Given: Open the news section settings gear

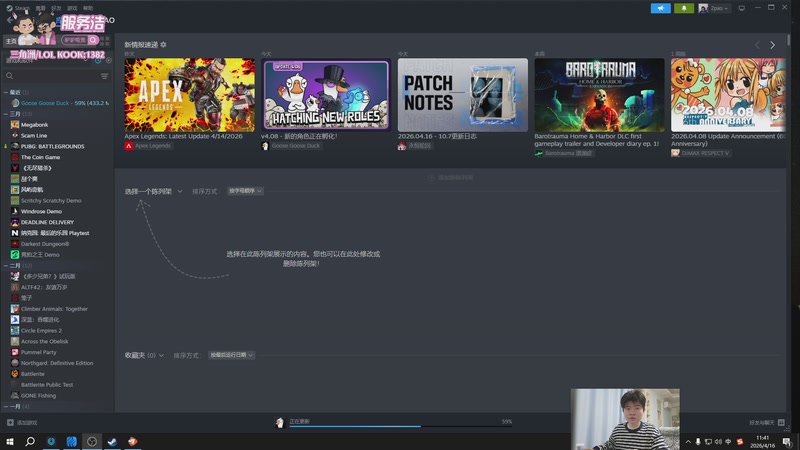Looking at the screenshot, I should [x=163, y=45].
